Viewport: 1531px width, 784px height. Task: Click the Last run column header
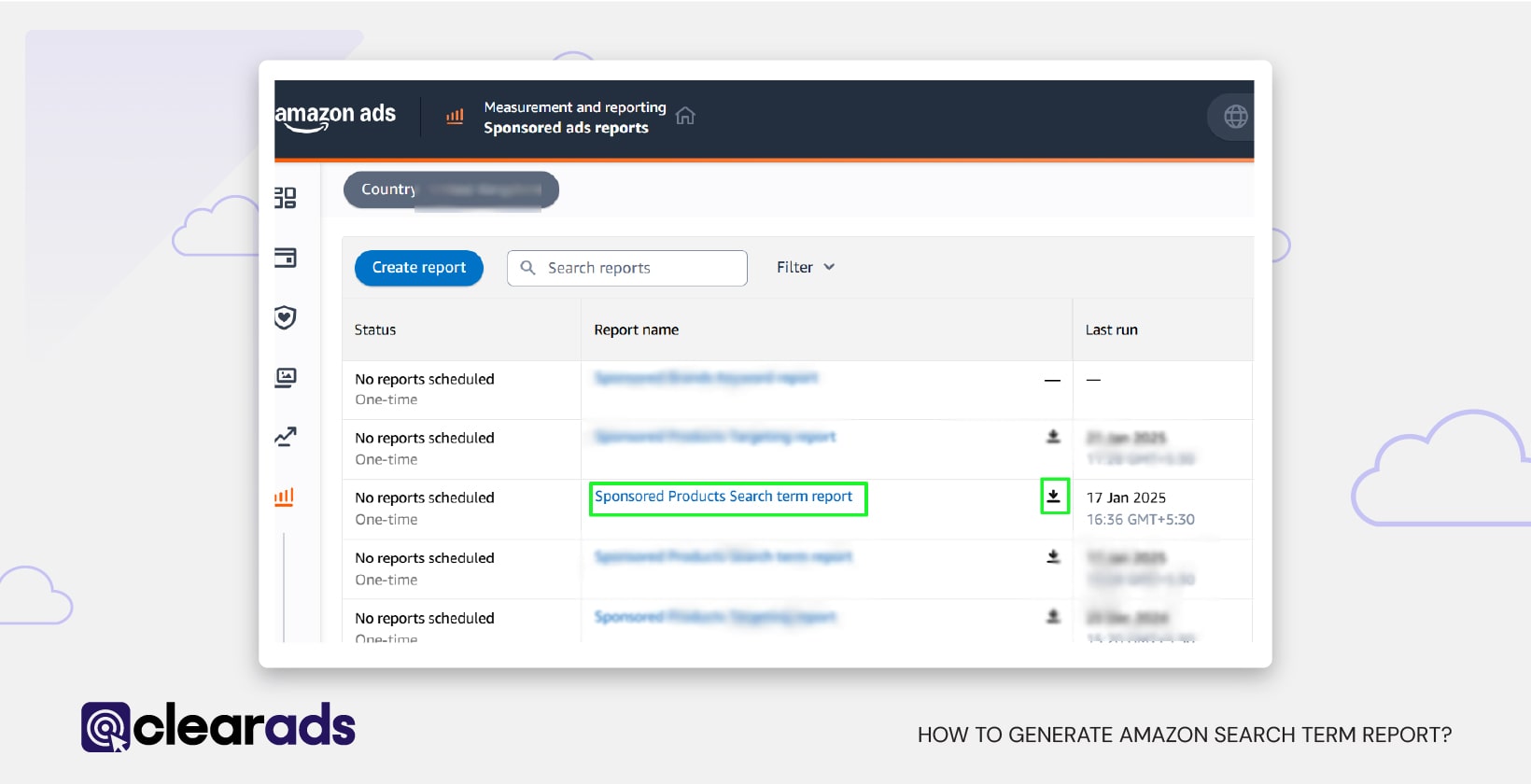click(x=1112, y=329)
